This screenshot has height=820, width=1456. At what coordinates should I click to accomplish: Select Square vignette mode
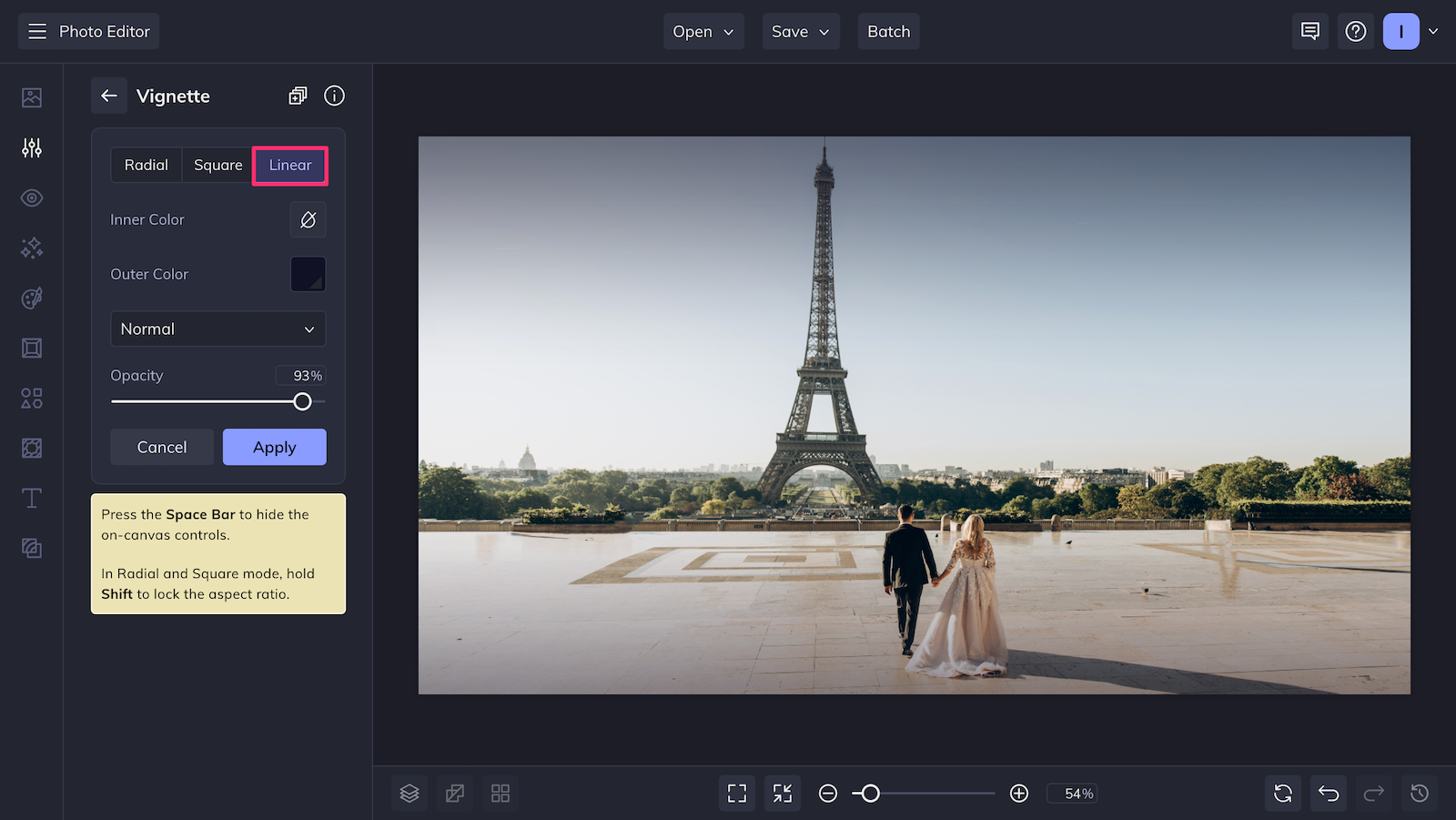coord(218,166)
